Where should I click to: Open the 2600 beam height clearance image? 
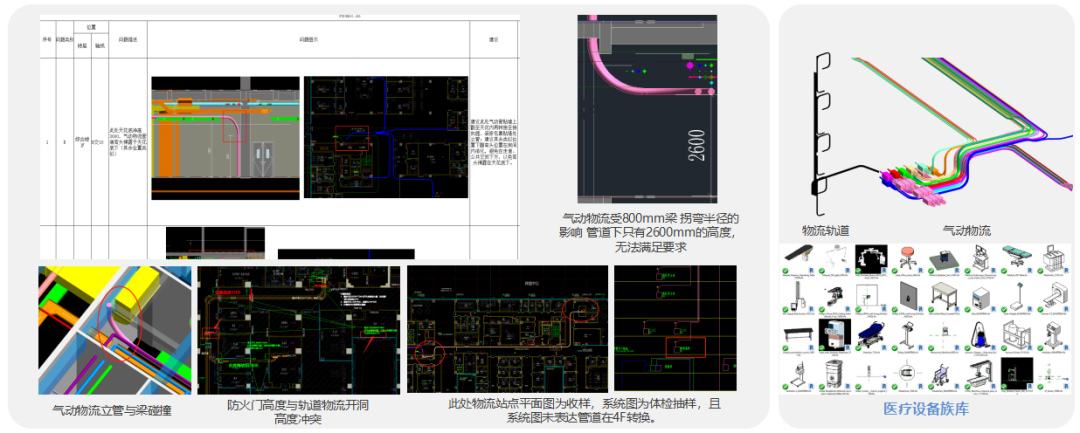pos(647,108)
